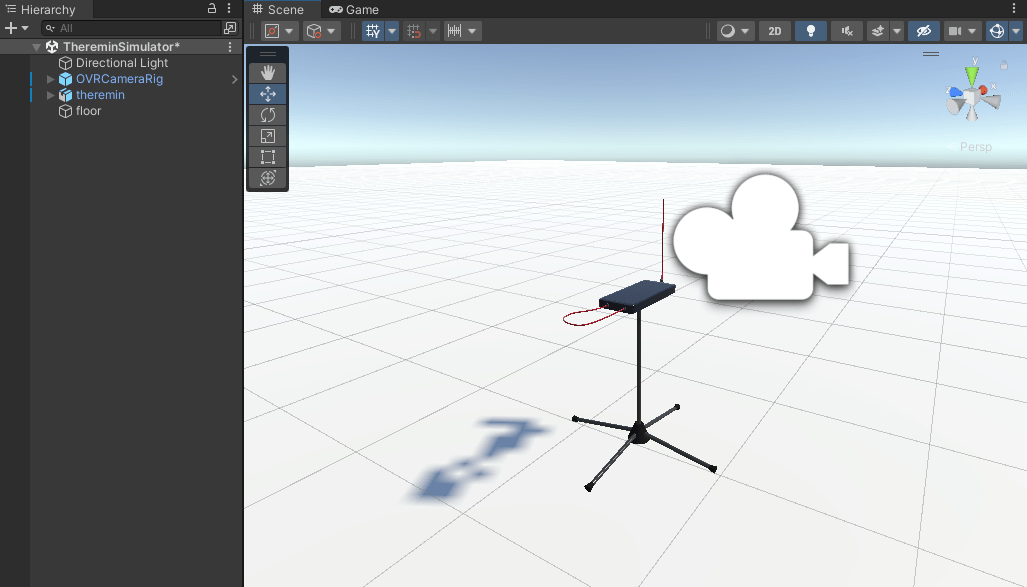Toggle grid snapping

click(x=413, y=31)
